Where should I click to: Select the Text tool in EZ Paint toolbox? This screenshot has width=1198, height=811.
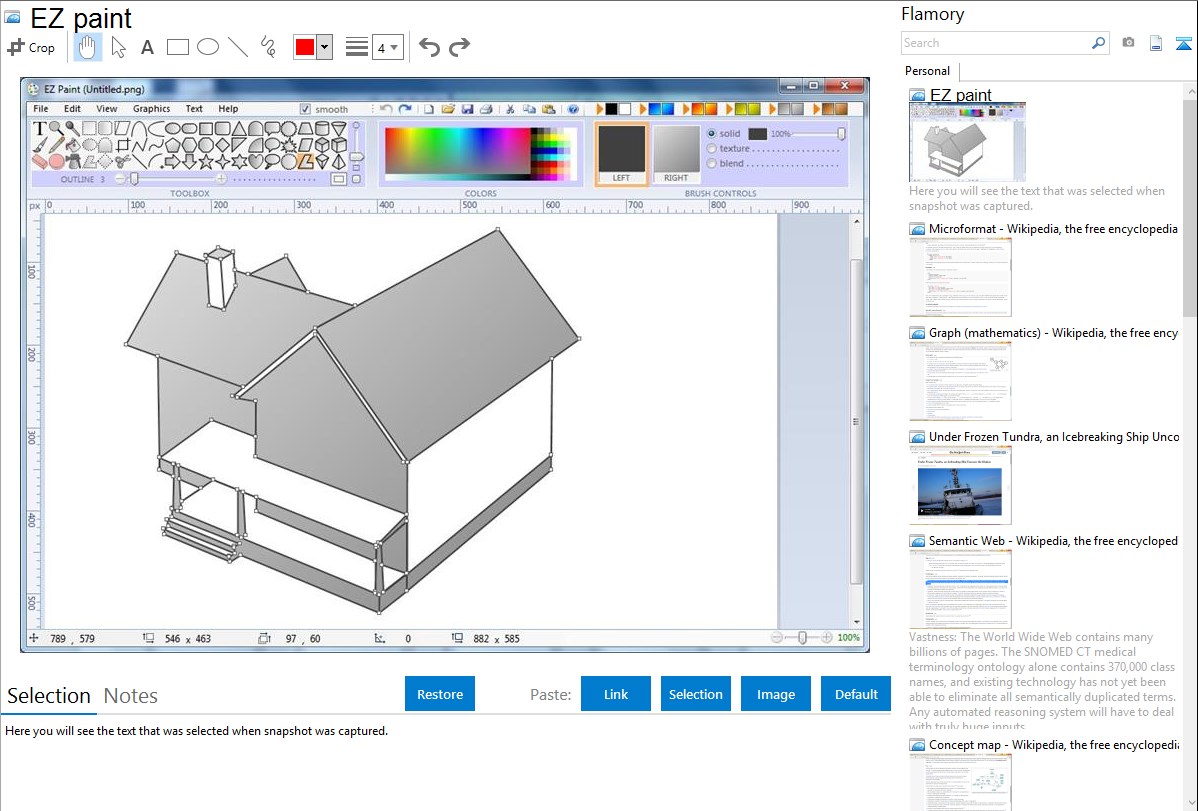coord(38,128)
